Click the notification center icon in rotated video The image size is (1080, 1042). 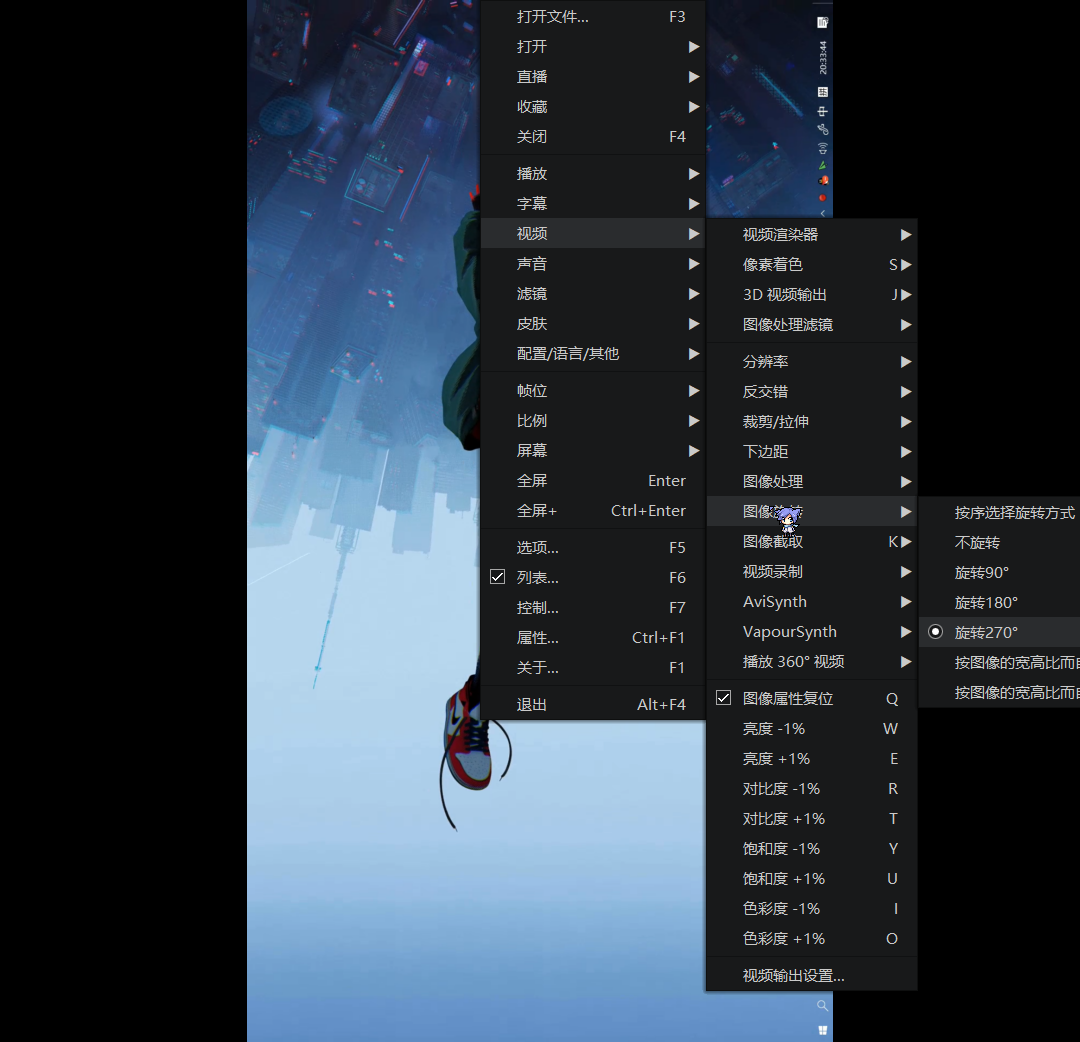point(822,23)
